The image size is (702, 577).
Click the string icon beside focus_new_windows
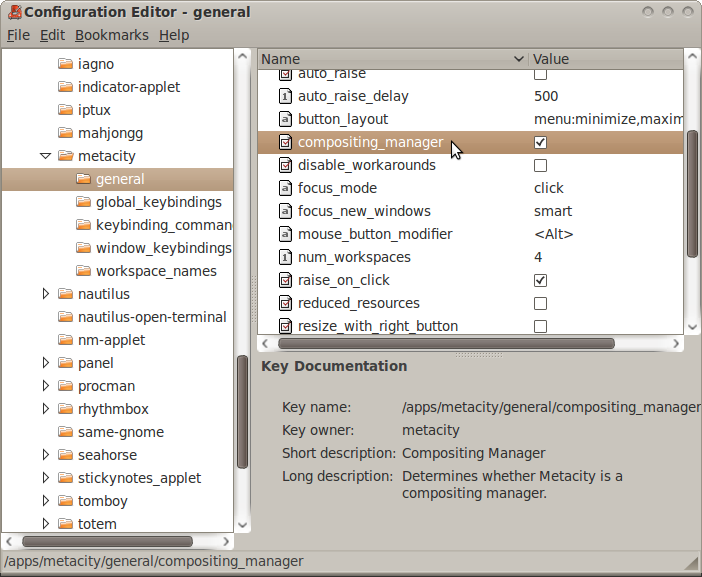[285, 211]
